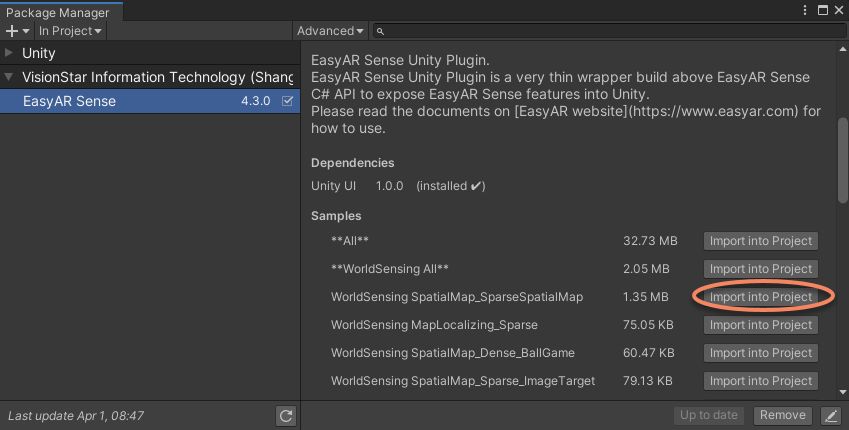Click the package search field
The image size is (849, 430).
pos(609,31)
